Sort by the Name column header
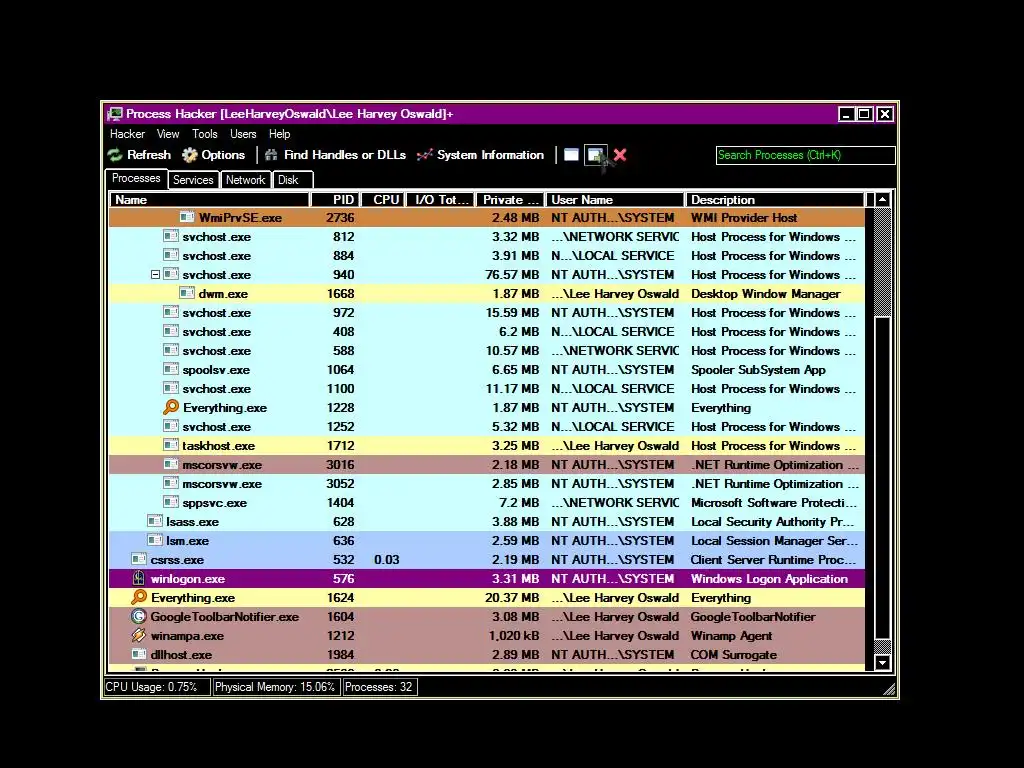Image resolution: width=1024 pixels, height=768 pixels. [x=209, y=200]
